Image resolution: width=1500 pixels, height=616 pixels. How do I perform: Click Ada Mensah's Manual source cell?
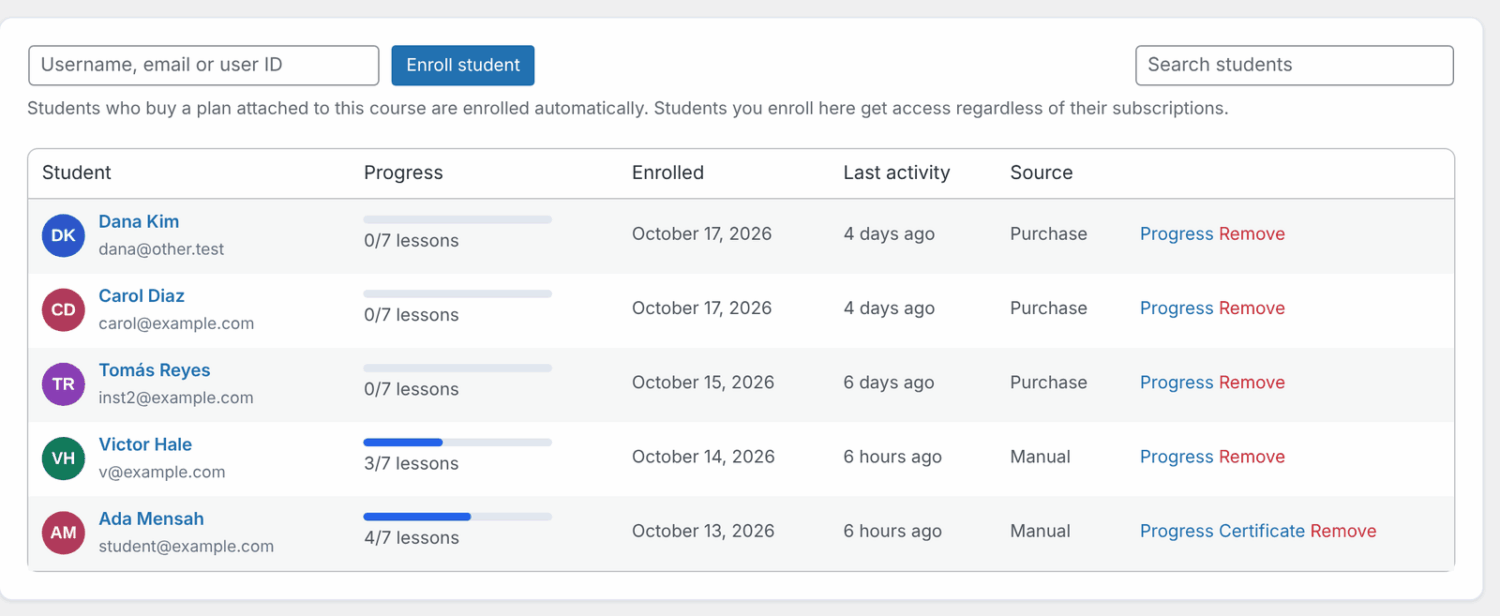point(1040,531)
